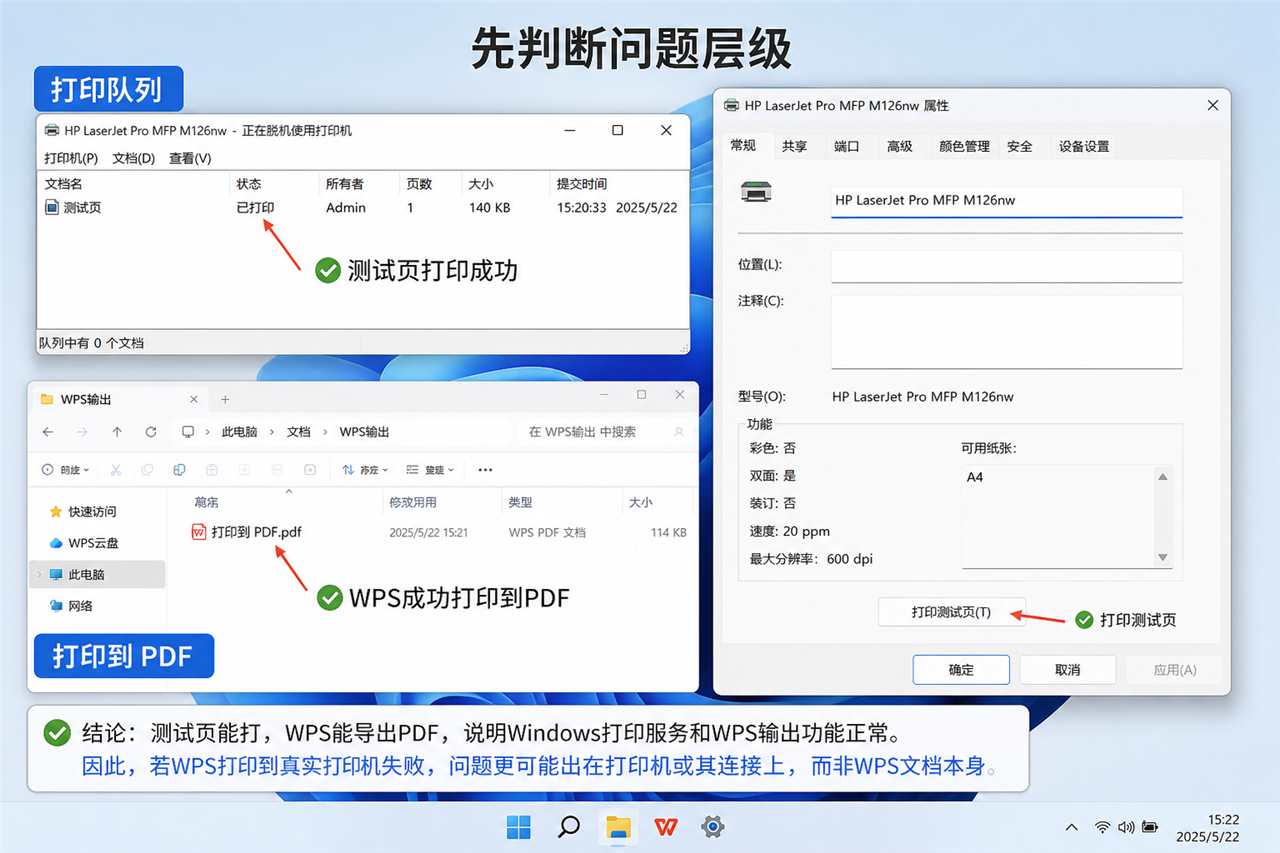Click the 位置(L) input field

1007,266
